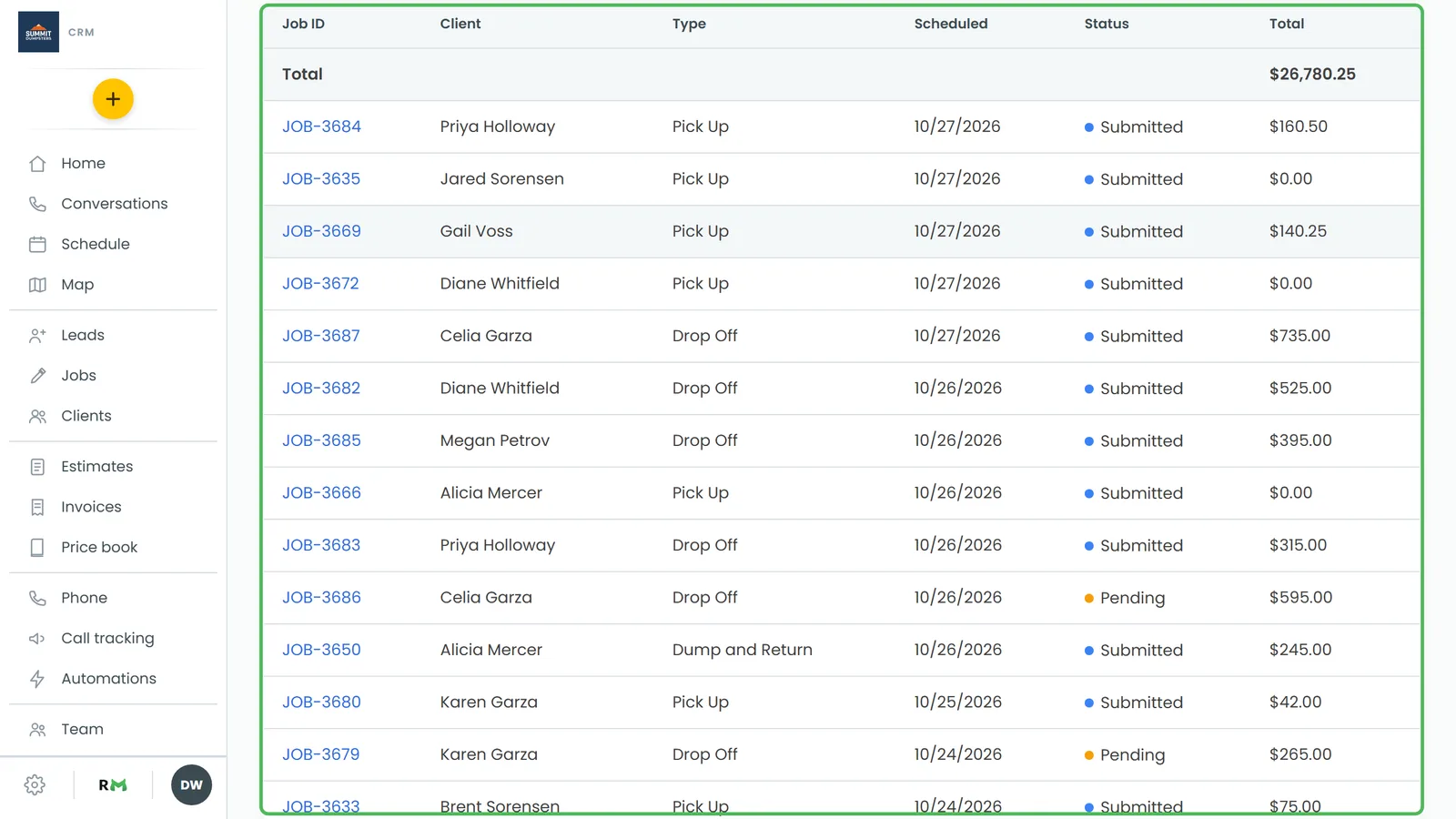Image resolution: width=1456 pixels, height=819 pixels.
Task: Open job link JOB-3682
Action: tap(321, 389)
